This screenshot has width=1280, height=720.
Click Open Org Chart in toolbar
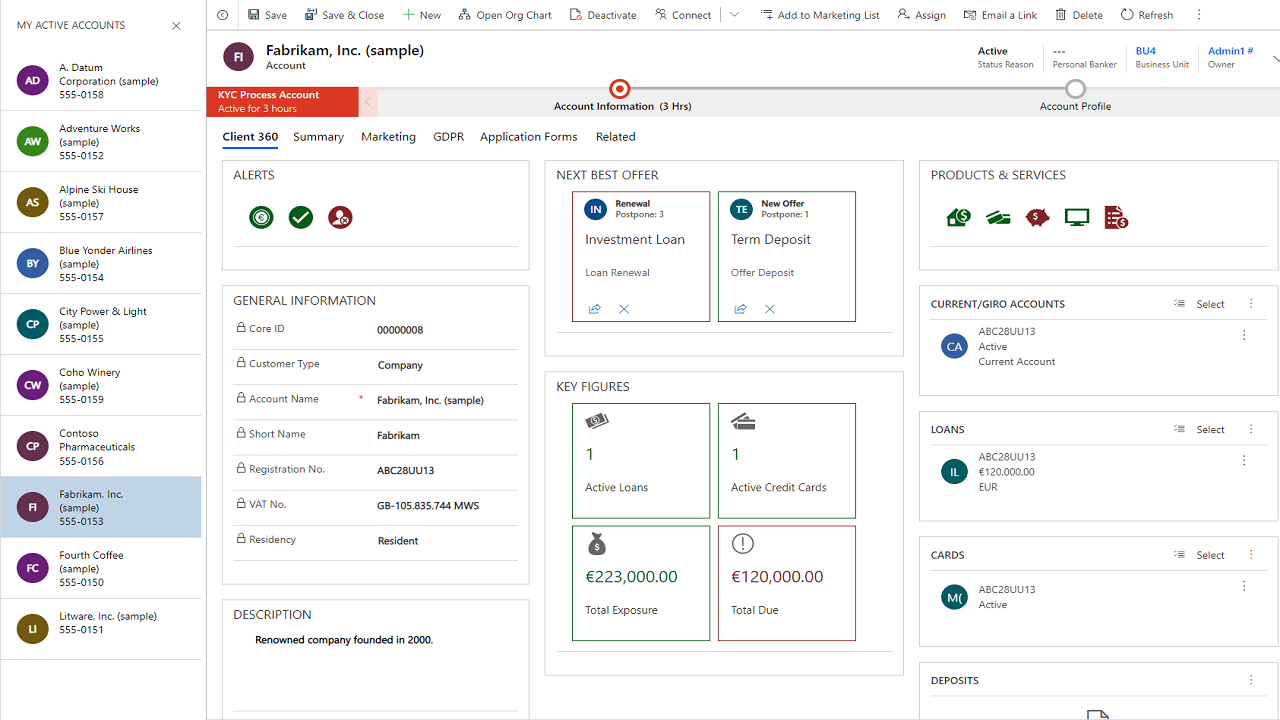pyautogui.click(x=505, y=15)
